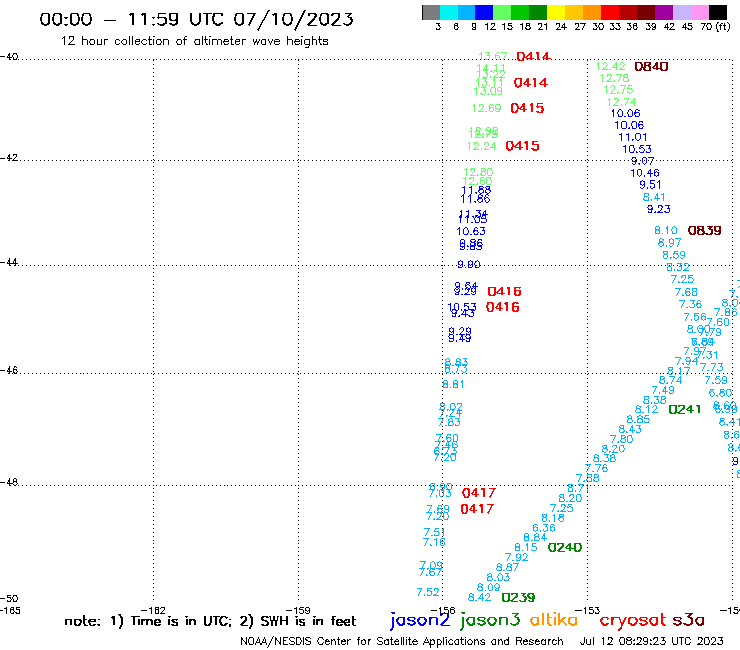Click the '70 (ft)' legend scale label
Image resolution: width=740 pixels, height=650 pixels.
click(715, 26)
